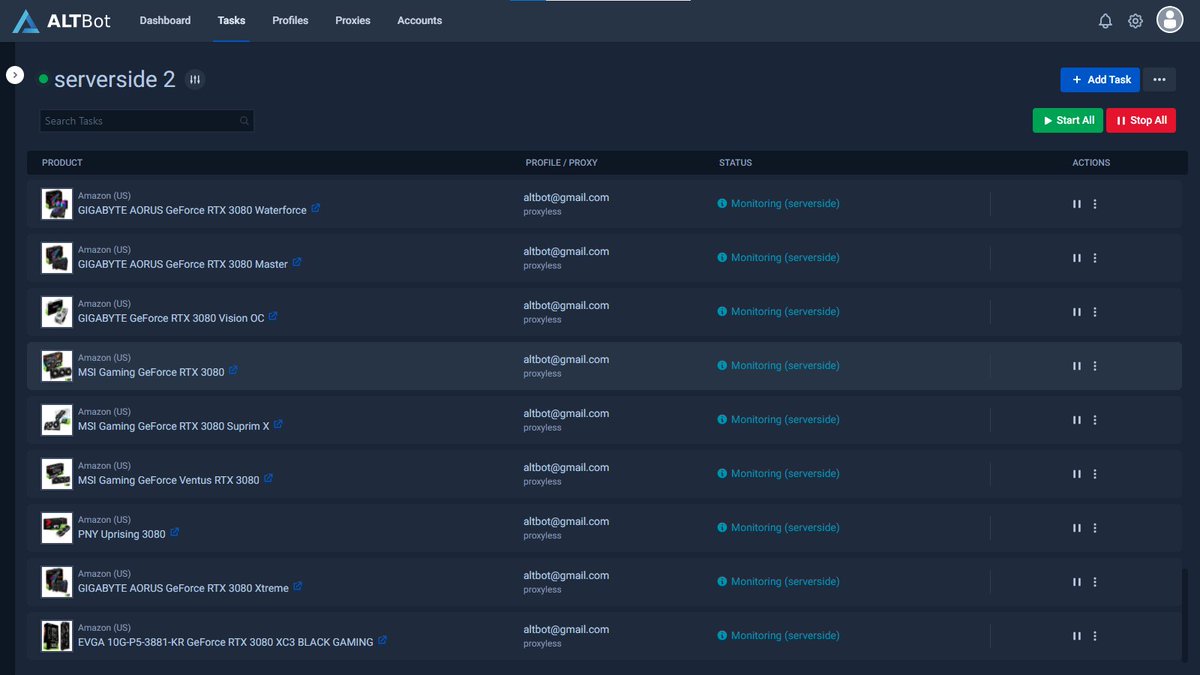Open the more options ellipsis button next to Add Task
The height and width of the screenshot is (675, 1200).
coord(1159,79)
